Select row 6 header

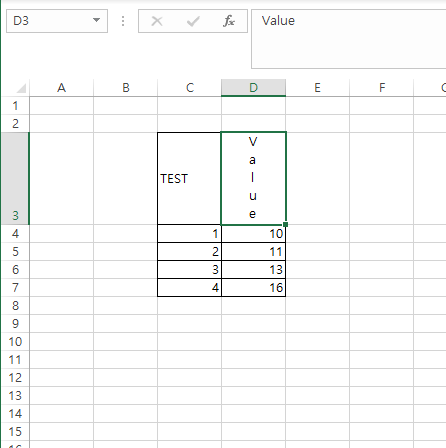tap(15, 270)
